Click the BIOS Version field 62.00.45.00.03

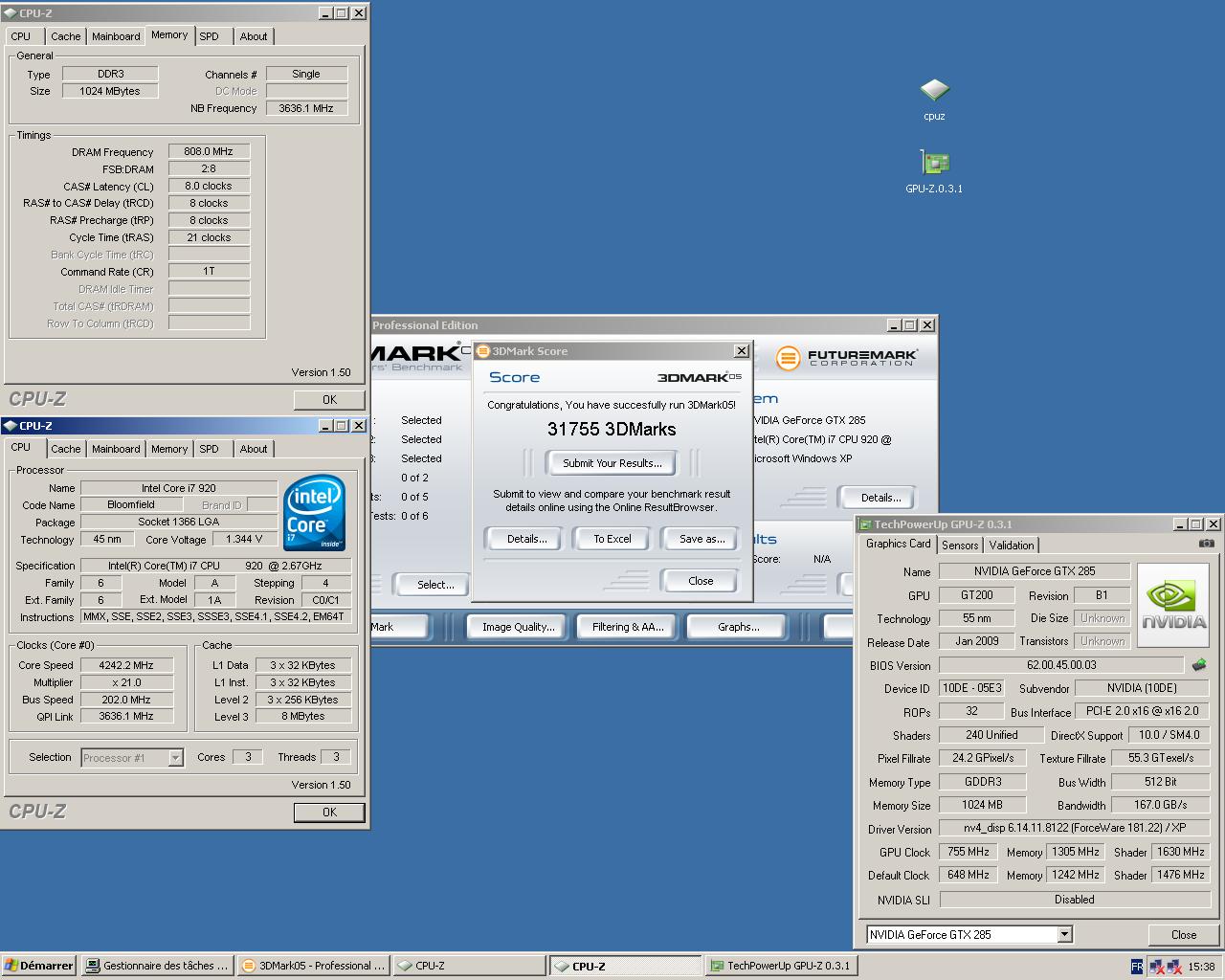click(1061, 665)
